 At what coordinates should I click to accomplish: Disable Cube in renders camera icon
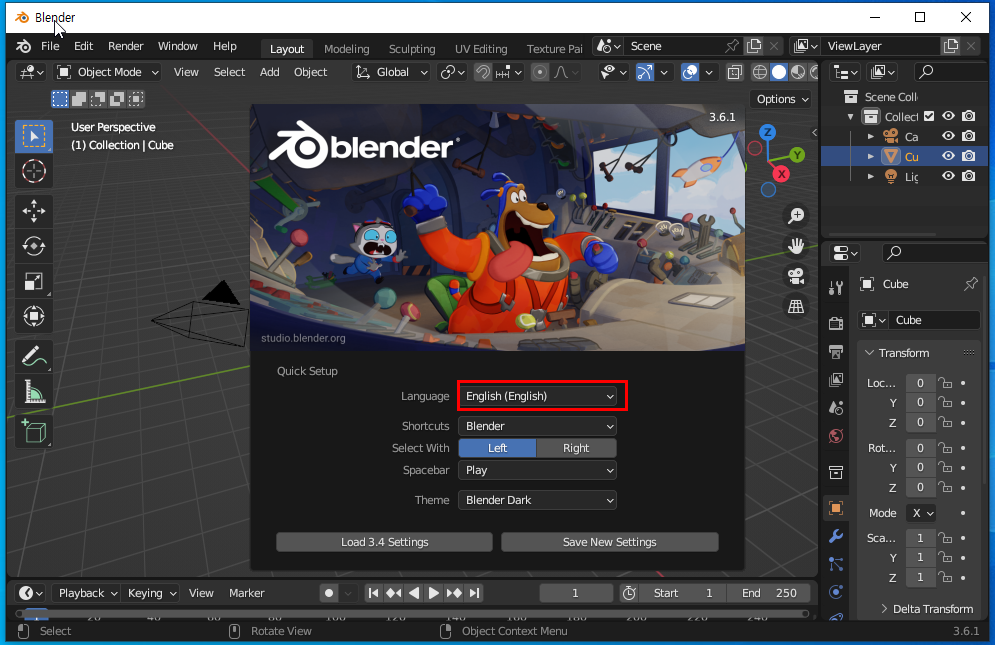[968, 156]
